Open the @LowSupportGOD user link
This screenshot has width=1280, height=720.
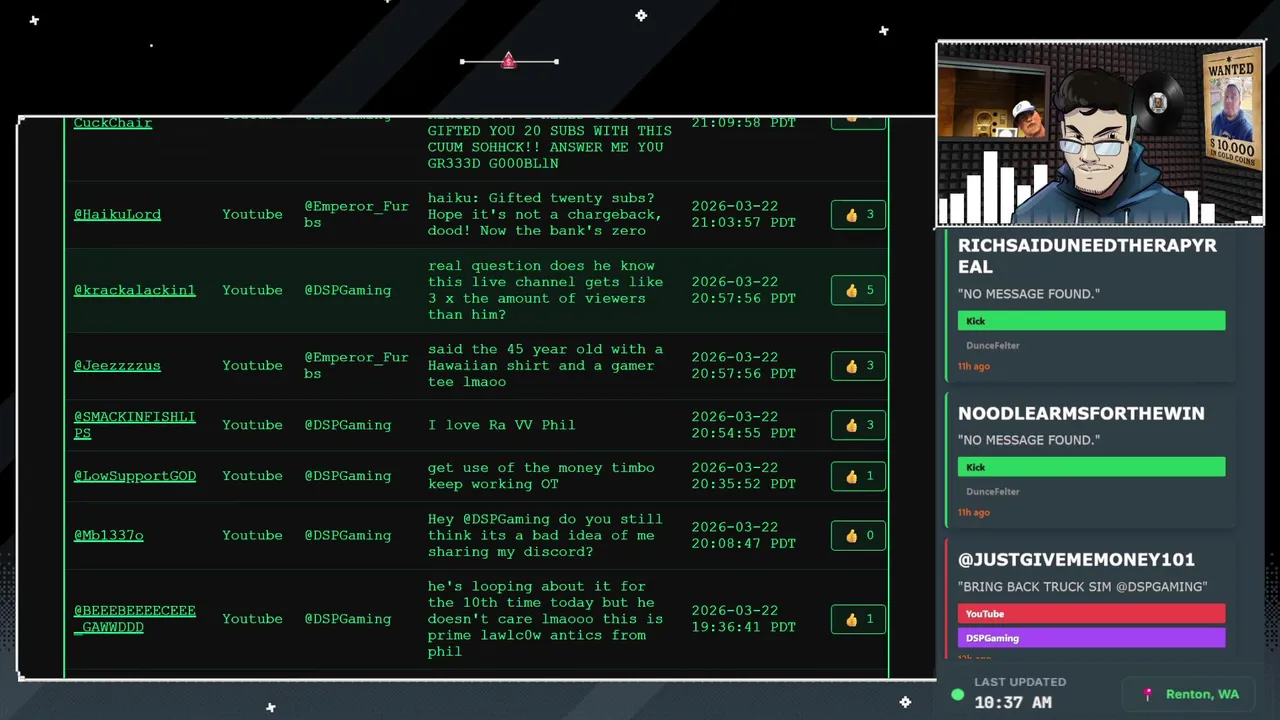tap(134, 476)
